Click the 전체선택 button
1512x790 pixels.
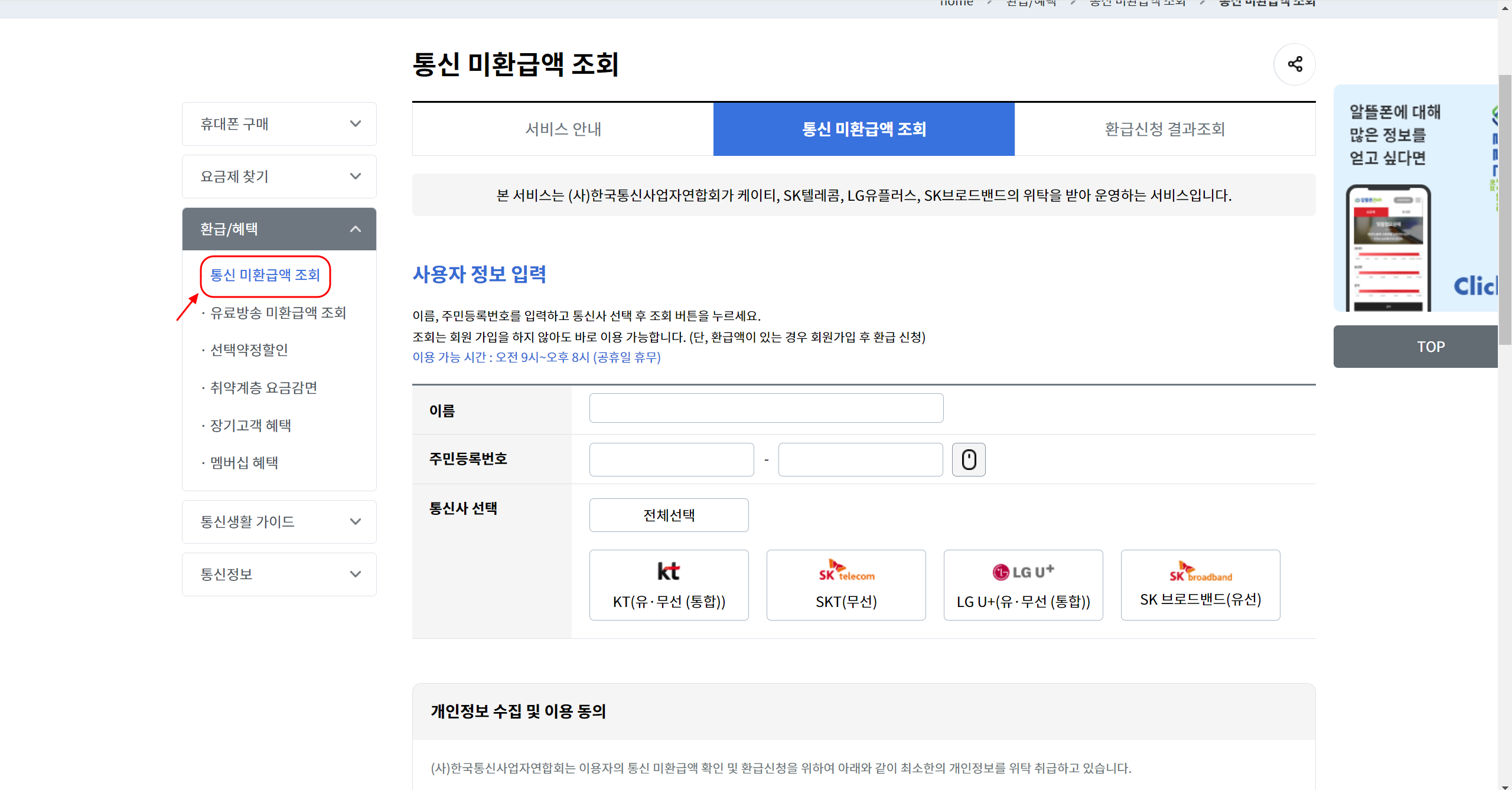pyautogui.click(x=669, y=515)
